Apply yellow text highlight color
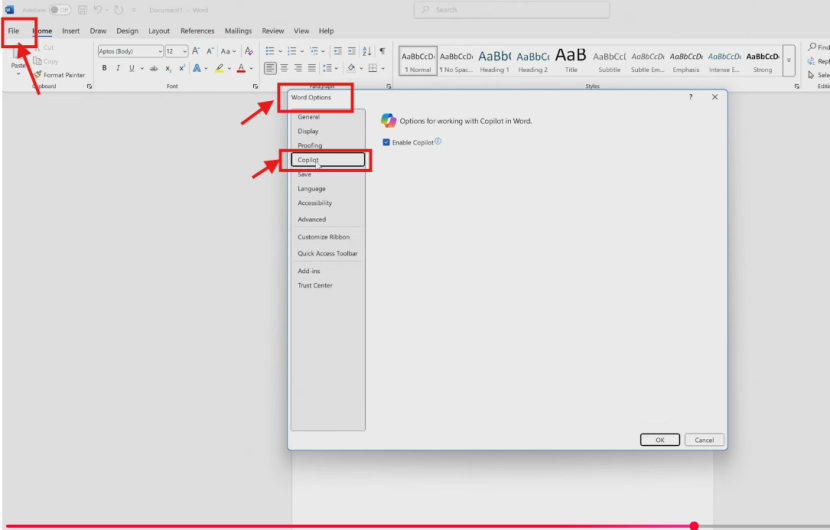830x530 pixels. coord(219,68)
